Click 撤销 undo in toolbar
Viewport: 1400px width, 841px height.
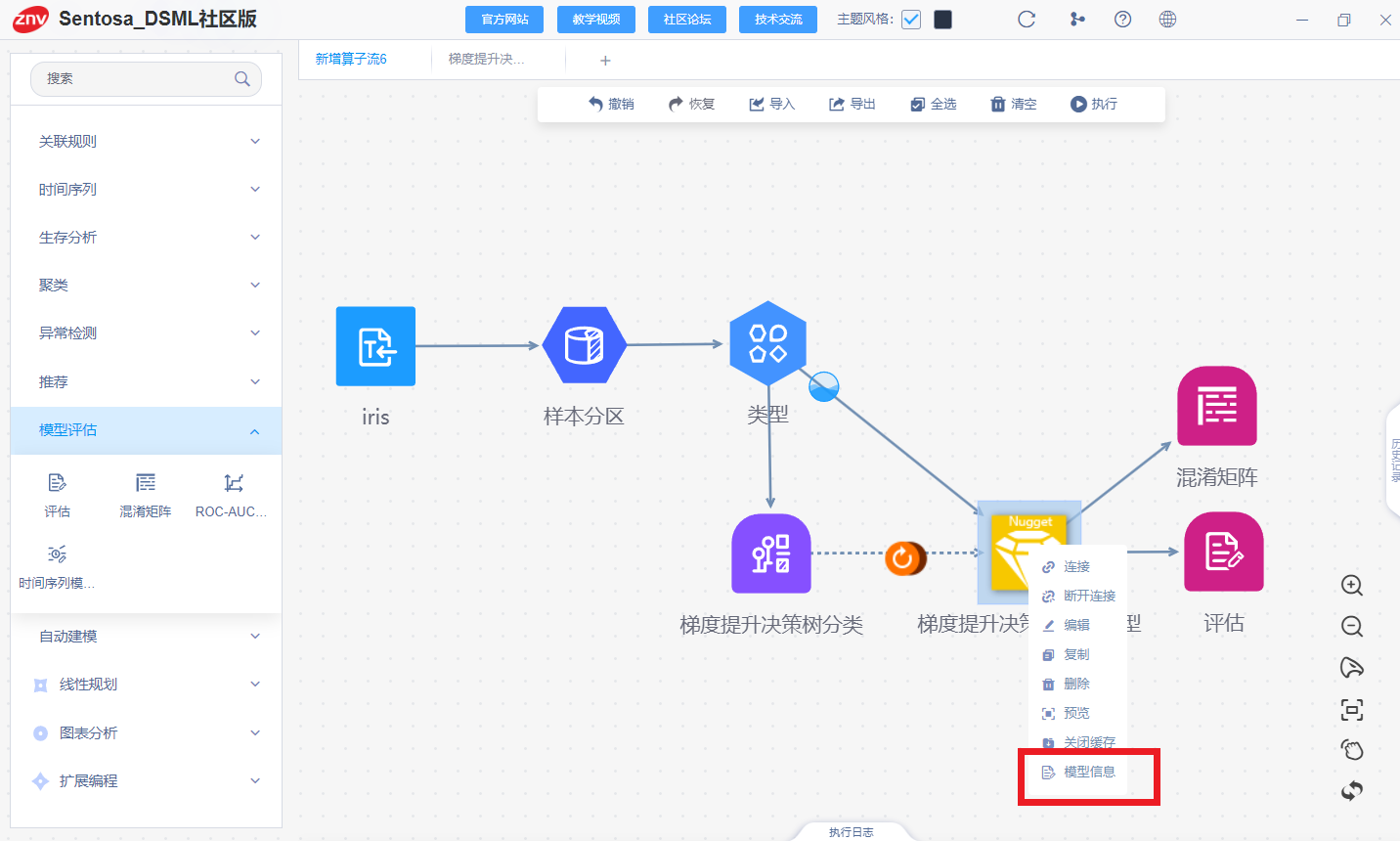coord(612,104)
